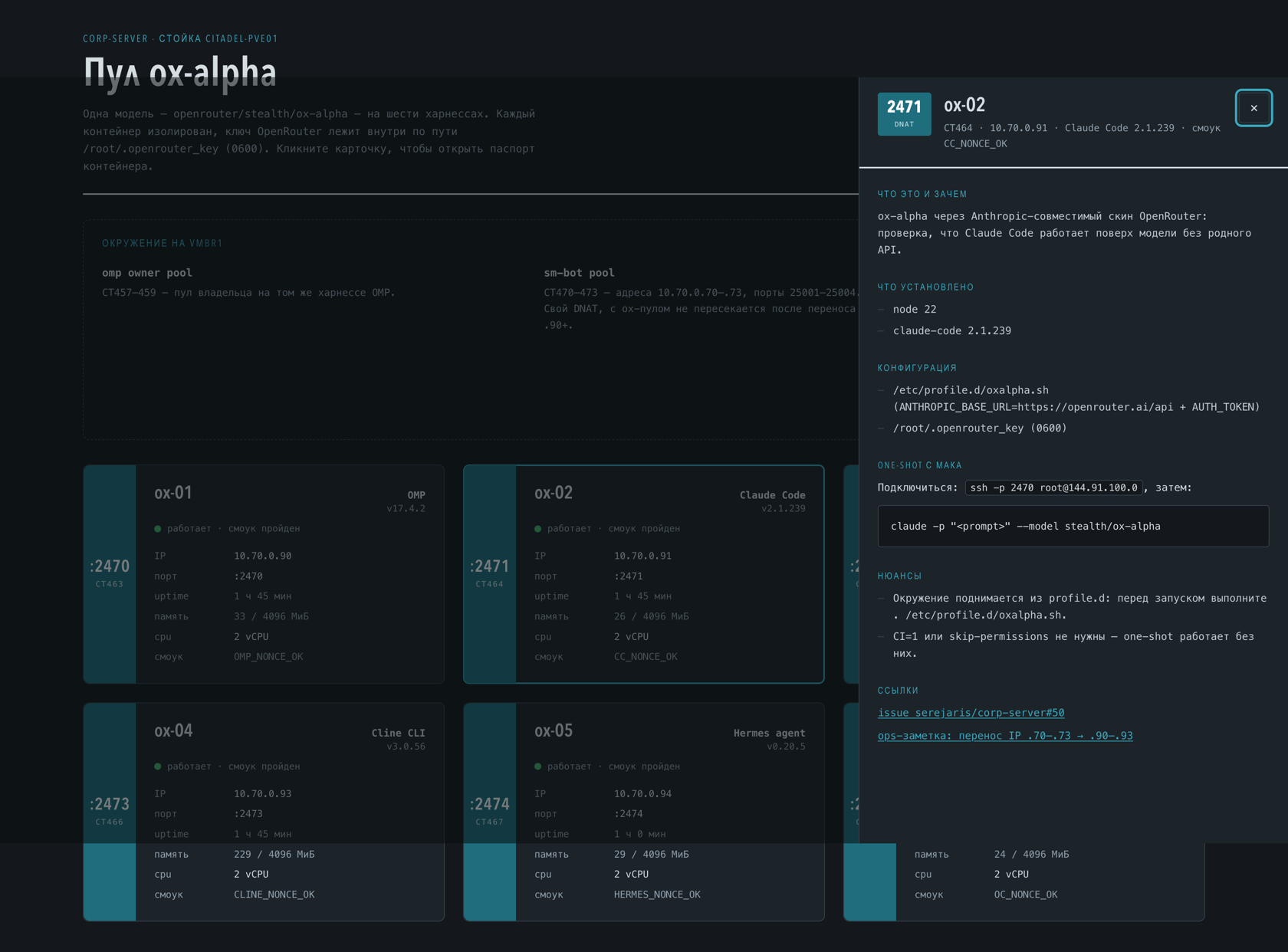The height and width of the screenshot is (952, 1288).
Task: Click Cline CLI v3.0.56 harness label
Action: pos(399,739)
